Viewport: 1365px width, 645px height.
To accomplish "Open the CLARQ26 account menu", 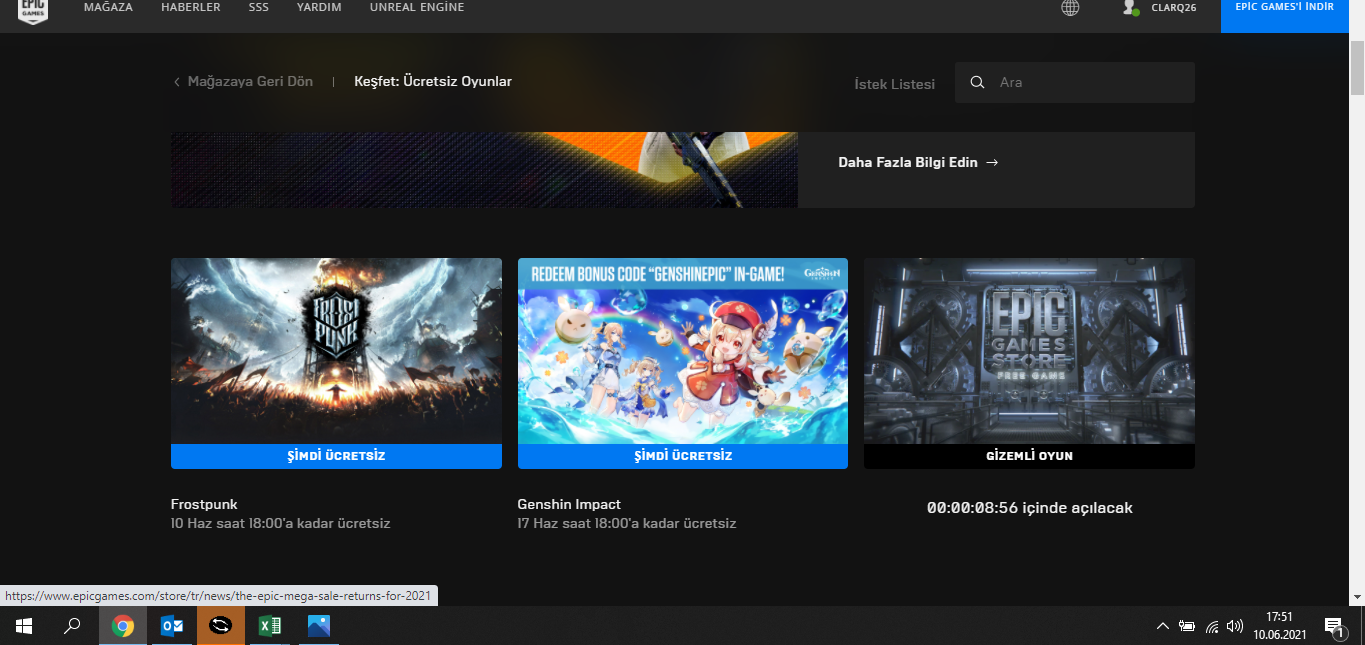I will tap(1173, 8).
